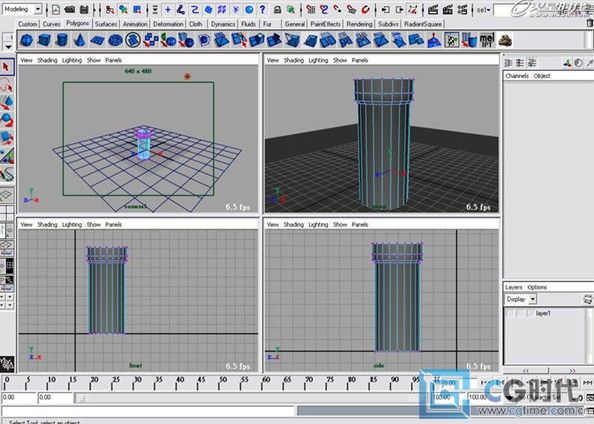Open the layer editor Options menu
Viewport: 594px width, 424px height.
[x=537, y=288]
